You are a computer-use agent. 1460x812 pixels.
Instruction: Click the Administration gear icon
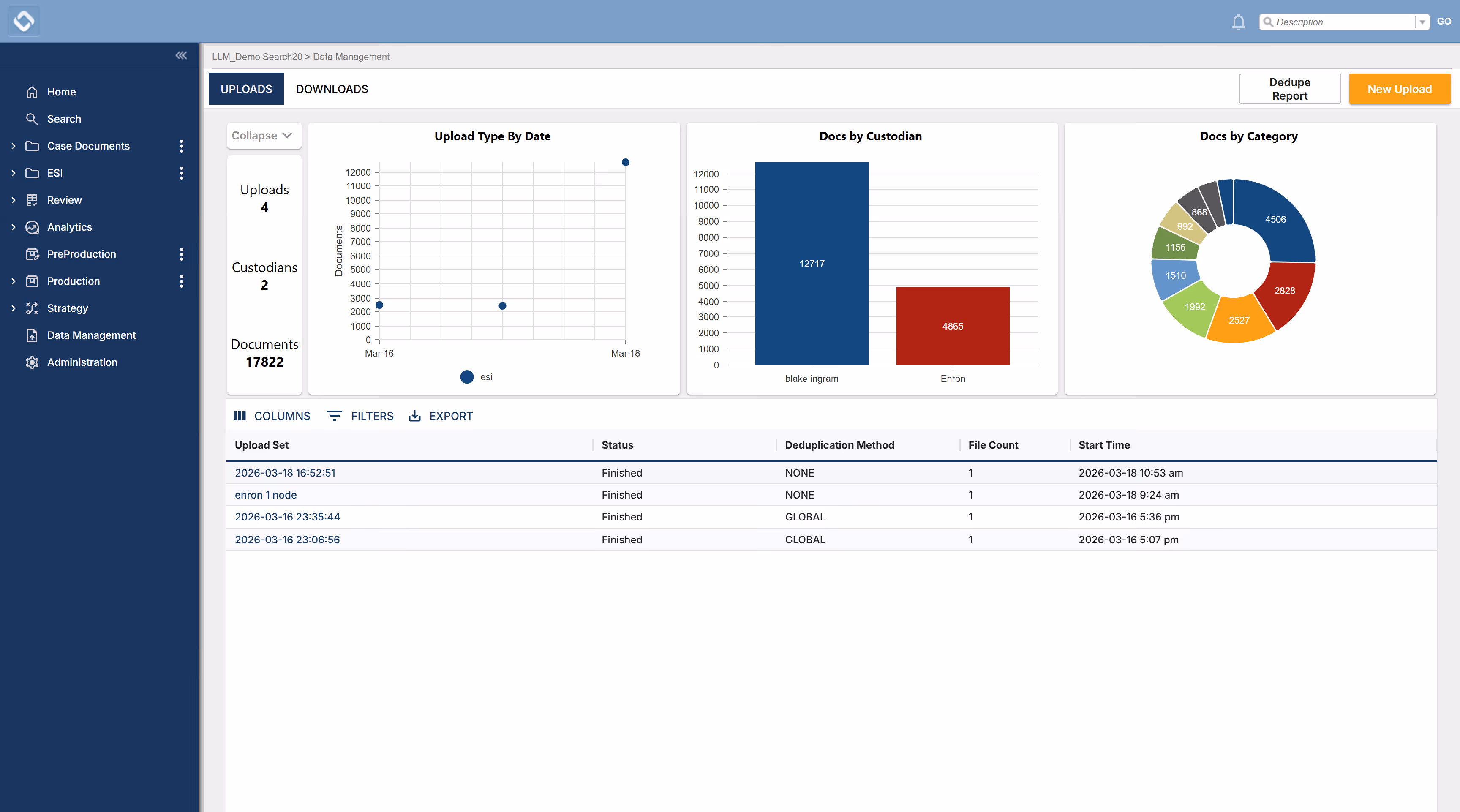[32, 362]
